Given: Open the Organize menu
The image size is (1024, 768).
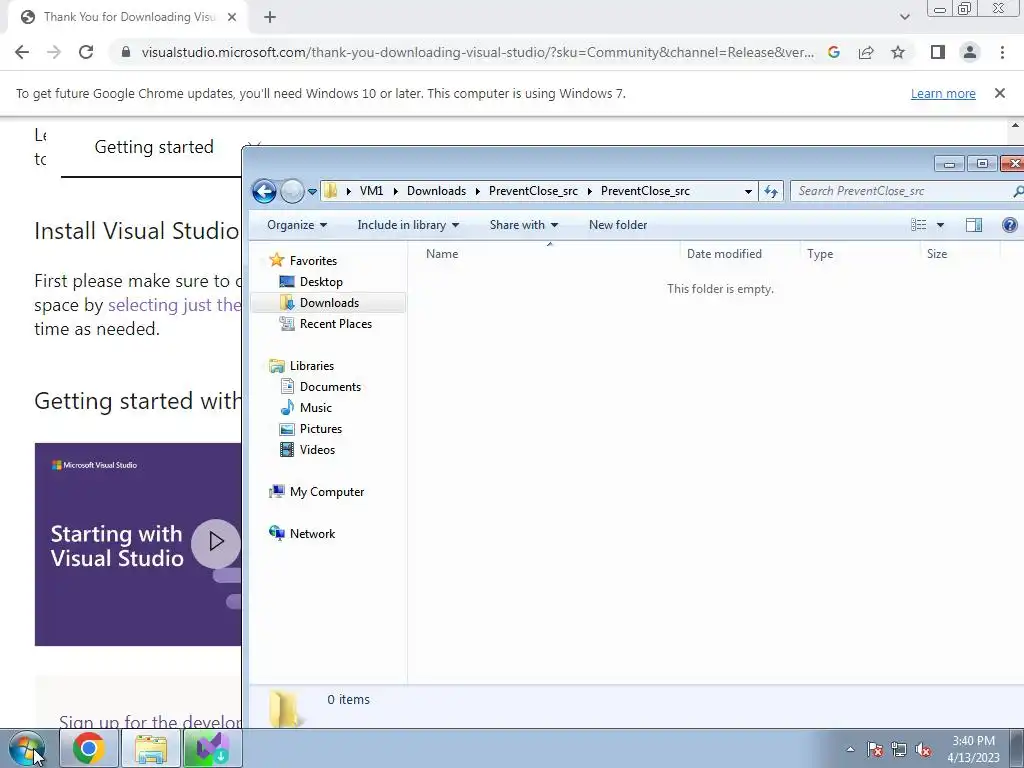Looking at the screenshot, I should click(296, 225).
